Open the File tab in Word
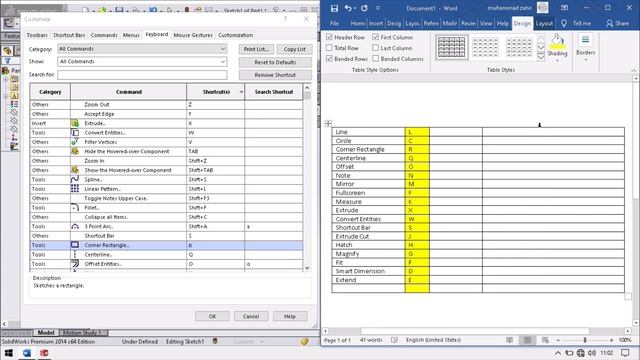The image size is (640, 360). click(334, 24)
